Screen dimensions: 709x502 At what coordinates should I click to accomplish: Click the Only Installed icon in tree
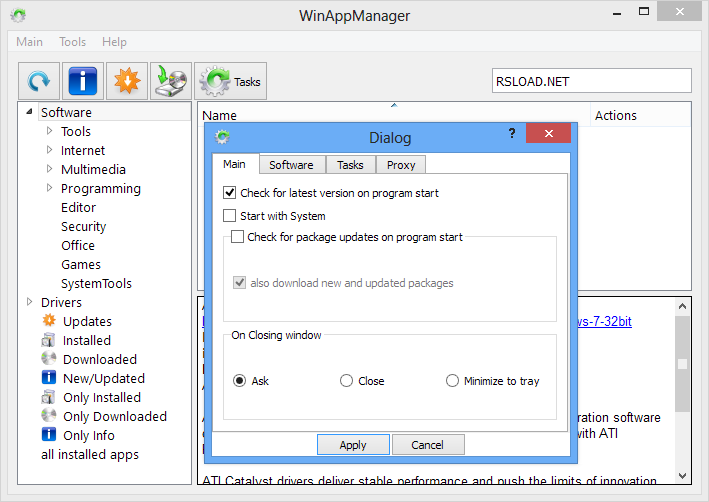[48, 397]
